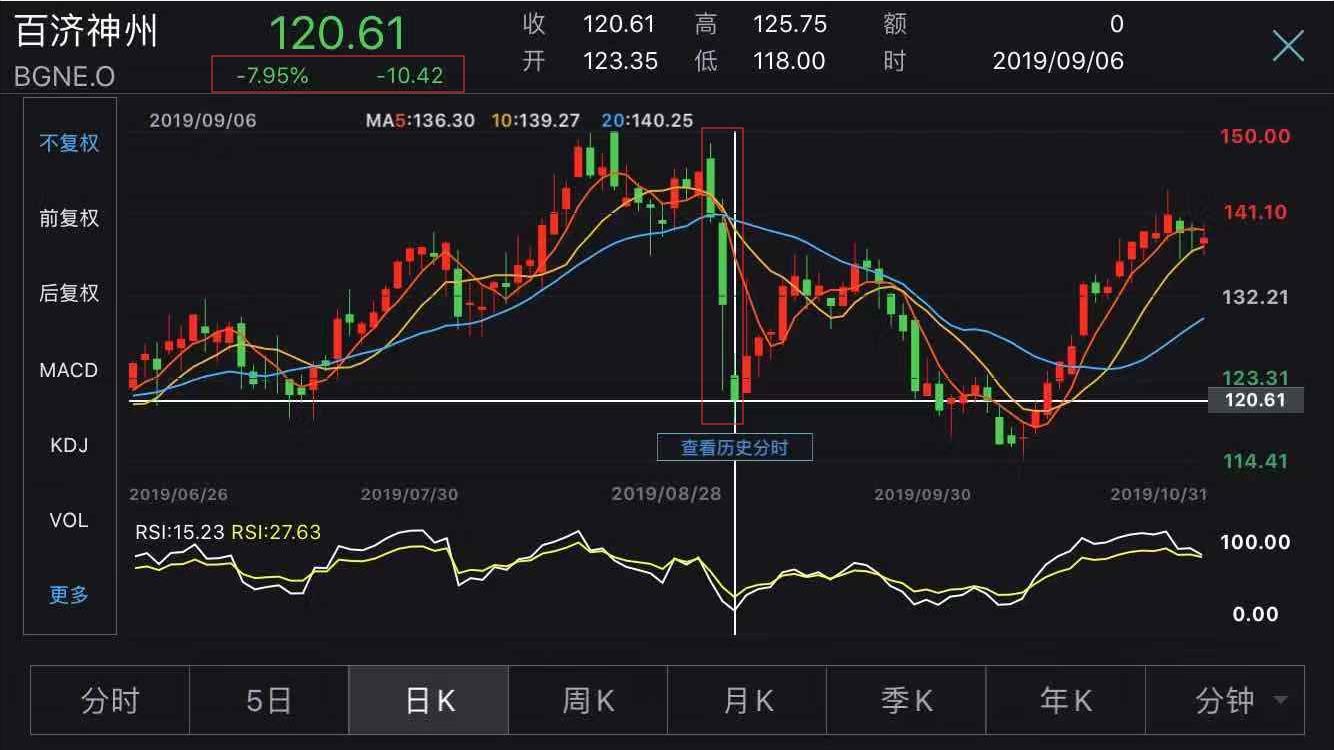Click the high price 125.75
Image resolution: width=1334 pixels, height=750 pixels.
(x=789, y=24)
